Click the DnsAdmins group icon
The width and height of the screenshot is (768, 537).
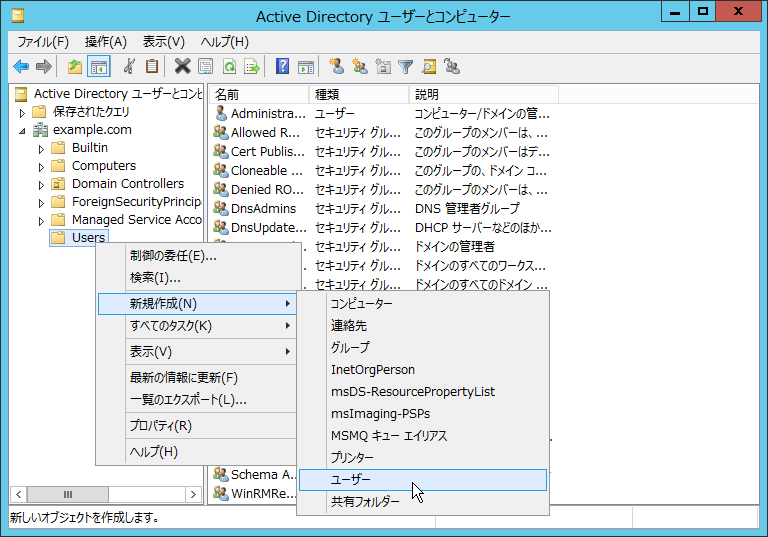pyautogui.click(x=221, y=208)
